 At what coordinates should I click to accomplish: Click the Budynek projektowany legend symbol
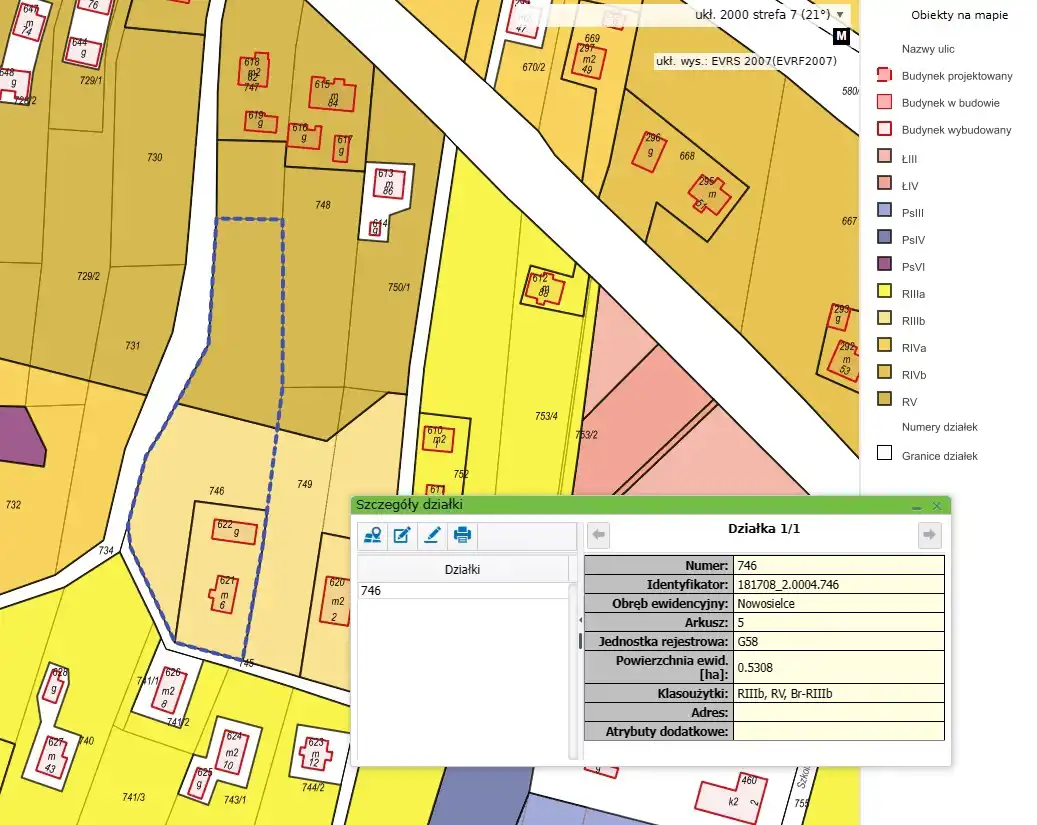884,76
